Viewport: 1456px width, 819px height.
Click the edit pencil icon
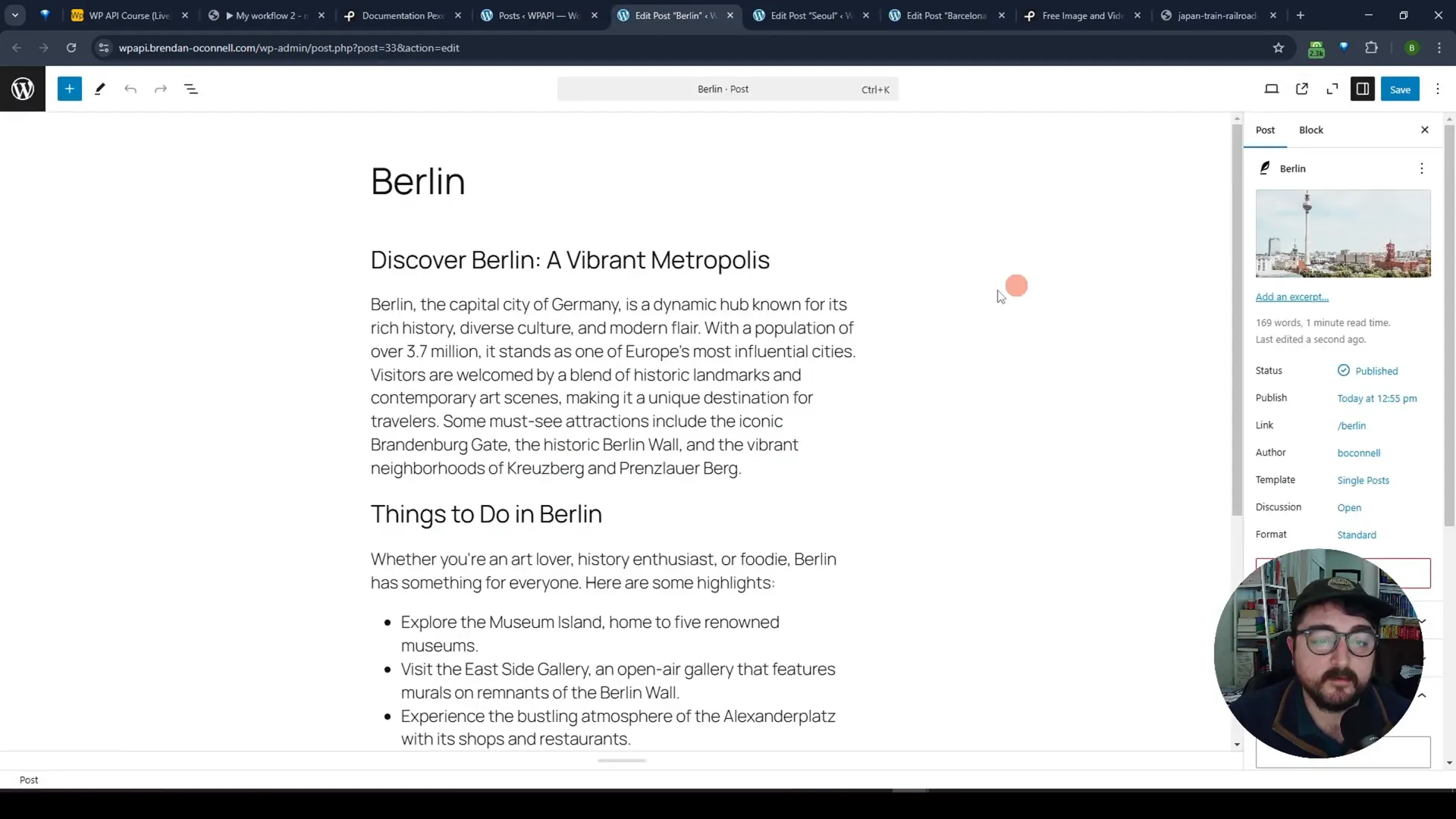(99, 89)
